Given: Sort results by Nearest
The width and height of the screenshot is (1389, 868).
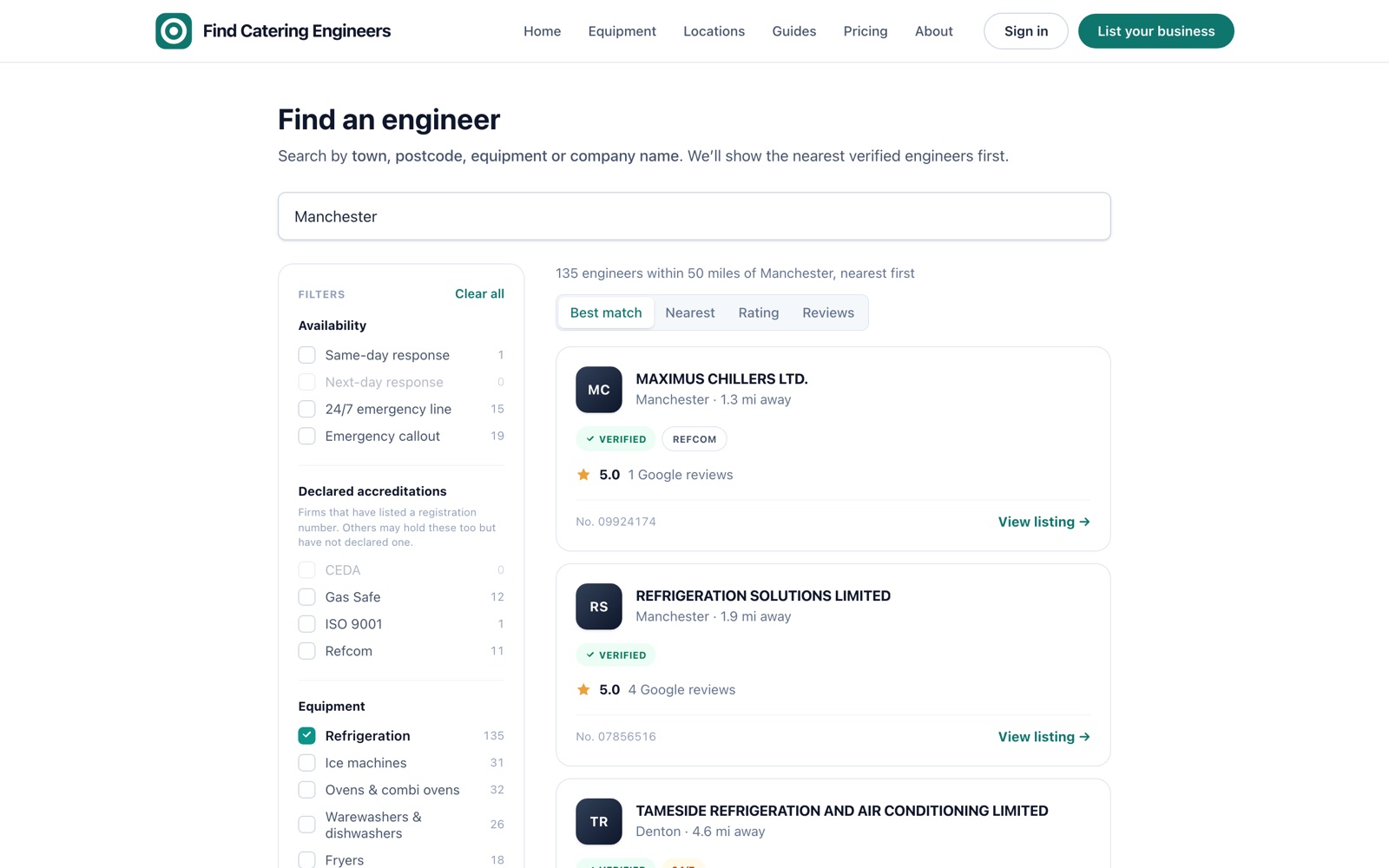Looking at the screenshot, I should (690, 312).
